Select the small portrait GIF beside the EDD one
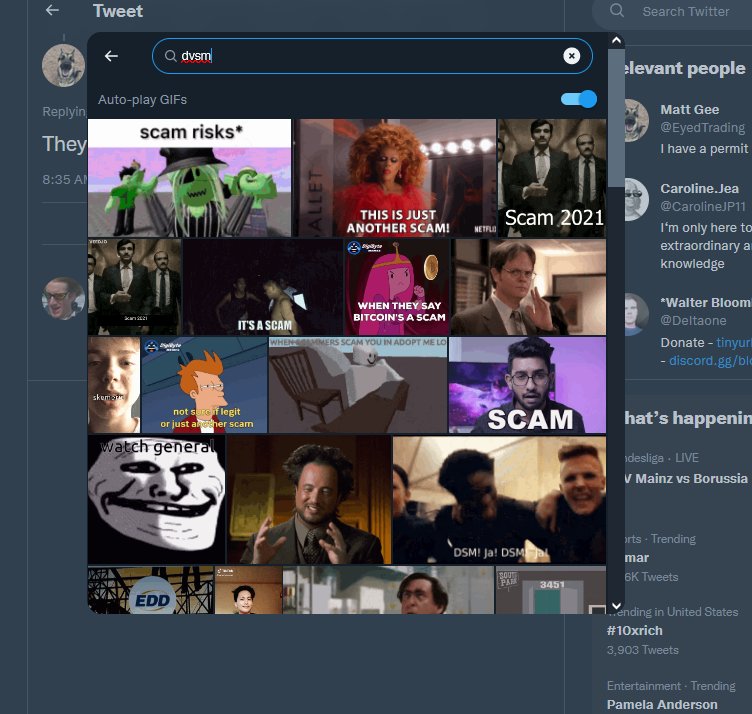The image size is (752, 714). click(x=248, y=590)
